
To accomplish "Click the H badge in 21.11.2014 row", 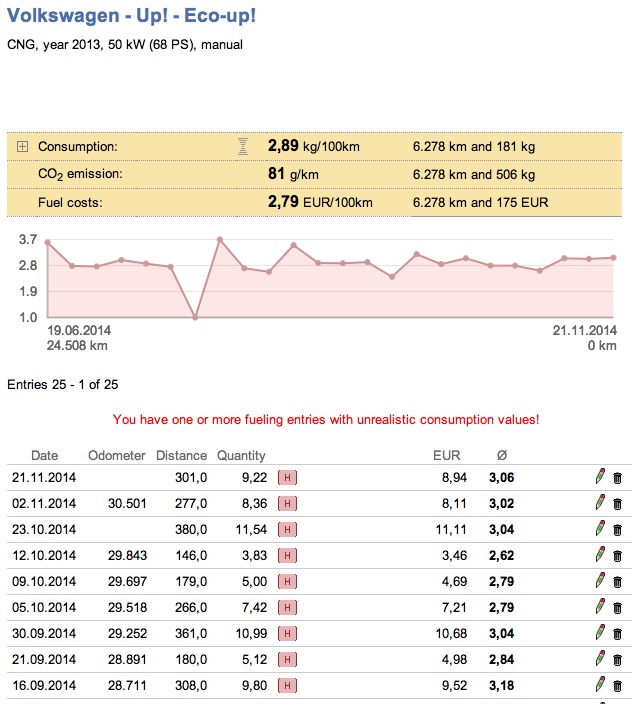I will [x=287, y=478].
